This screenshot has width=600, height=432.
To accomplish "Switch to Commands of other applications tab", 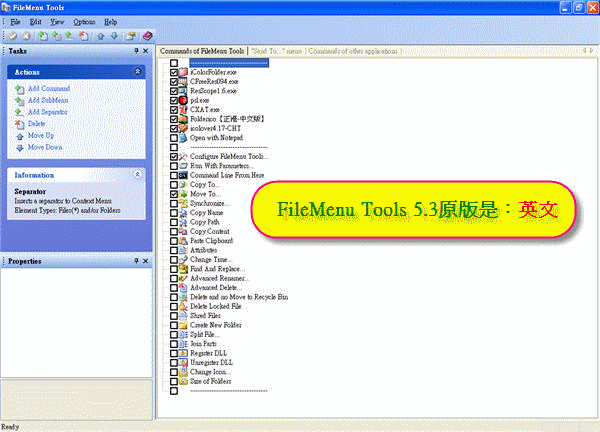I will coord(355,50).
